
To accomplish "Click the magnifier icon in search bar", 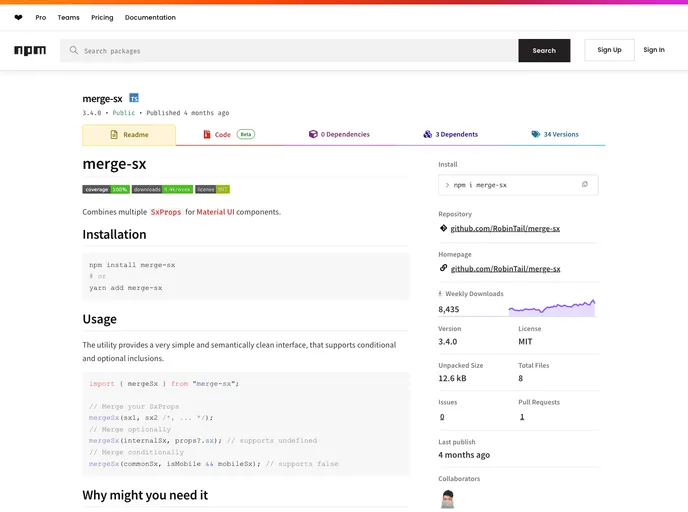I will (74, 50).
